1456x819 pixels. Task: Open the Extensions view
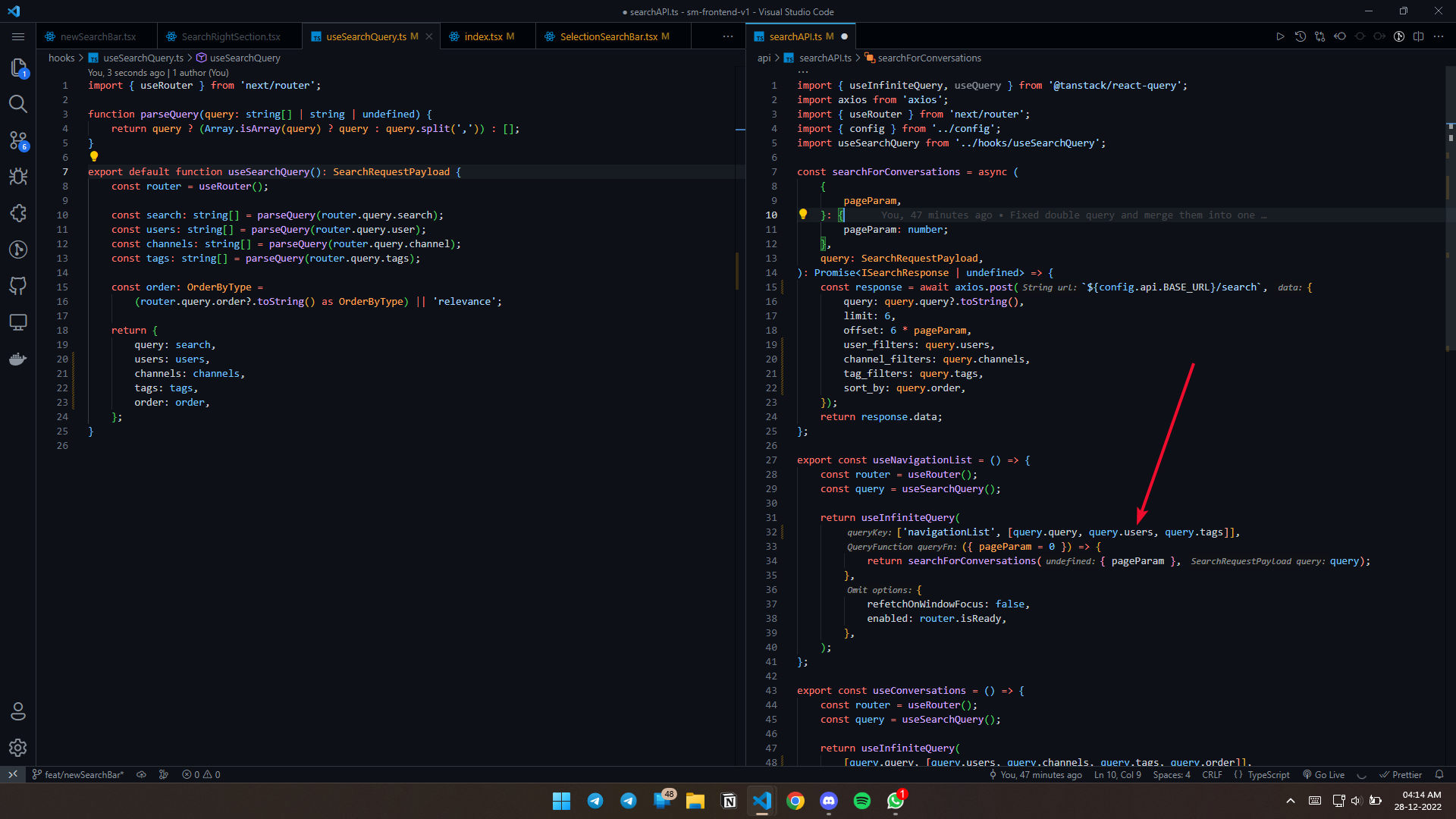18,213
